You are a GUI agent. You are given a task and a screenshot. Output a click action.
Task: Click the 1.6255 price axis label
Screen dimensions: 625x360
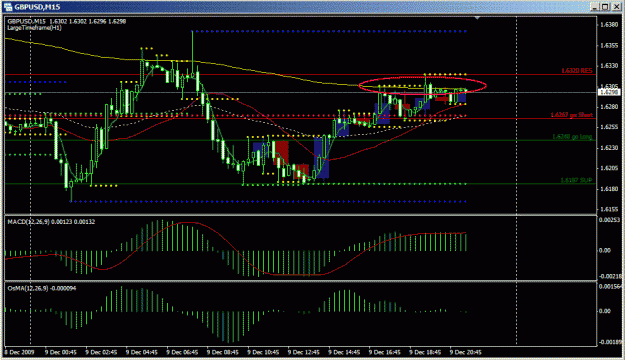point(609,127)
